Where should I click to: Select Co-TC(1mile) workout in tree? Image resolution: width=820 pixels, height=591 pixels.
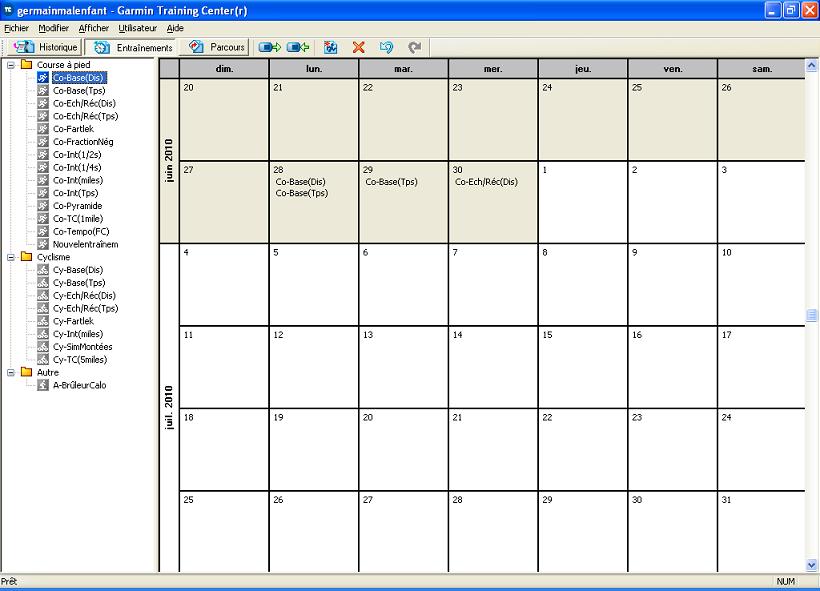pyautogui.click(x=78, y=219)
